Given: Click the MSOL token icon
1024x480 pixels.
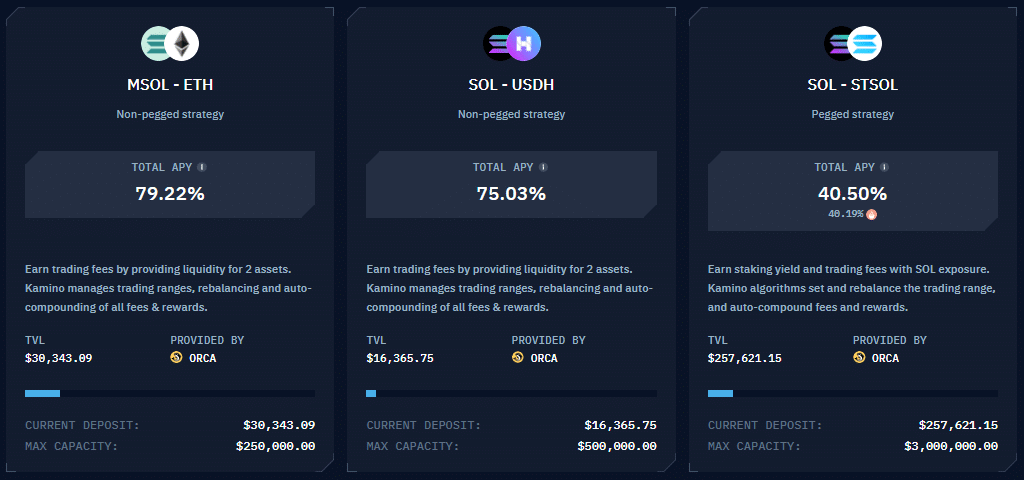Looking at the screenshot, I should coord(156,44).
